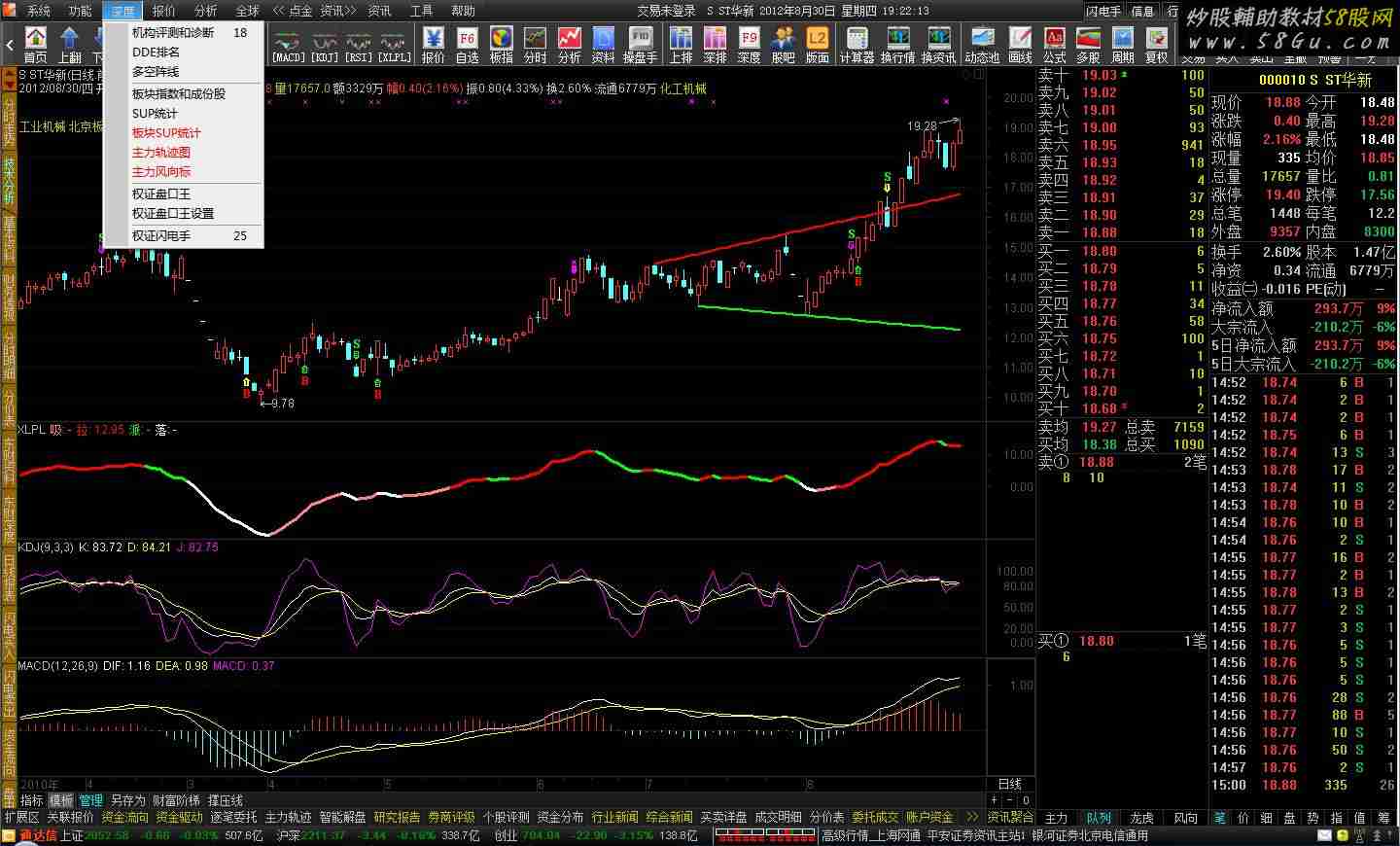The width and height of the screenshot is (1400, 846).
Task: Open 分析 analysis chart icon
Action: pos(570,45)
